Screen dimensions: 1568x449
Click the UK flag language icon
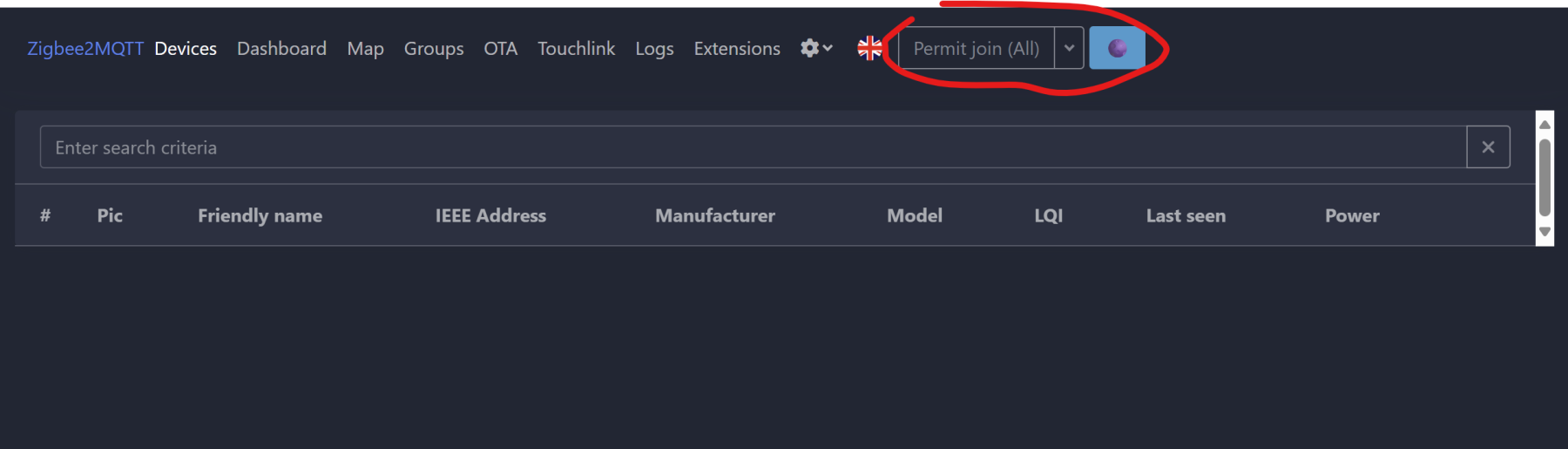coord(869,49)
